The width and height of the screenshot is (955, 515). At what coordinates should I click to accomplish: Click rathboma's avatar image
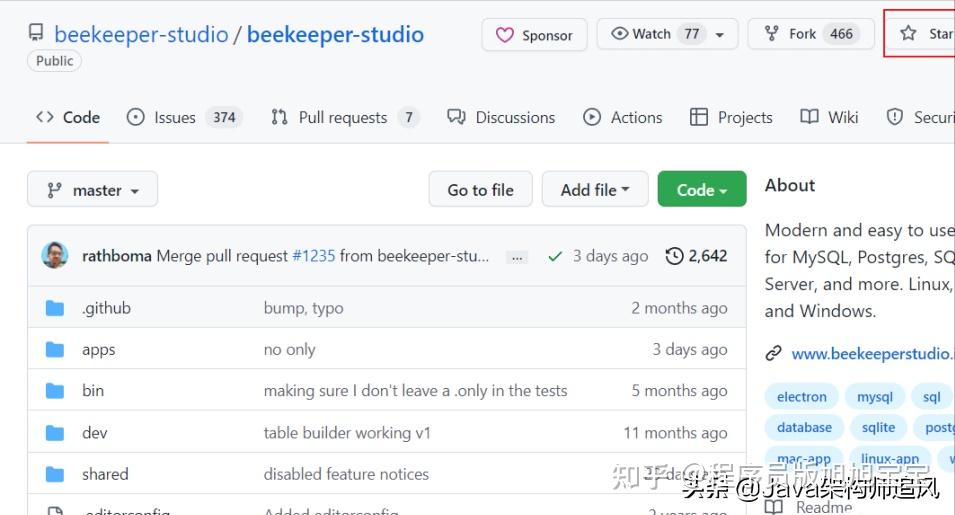click(x=55, y=255)
